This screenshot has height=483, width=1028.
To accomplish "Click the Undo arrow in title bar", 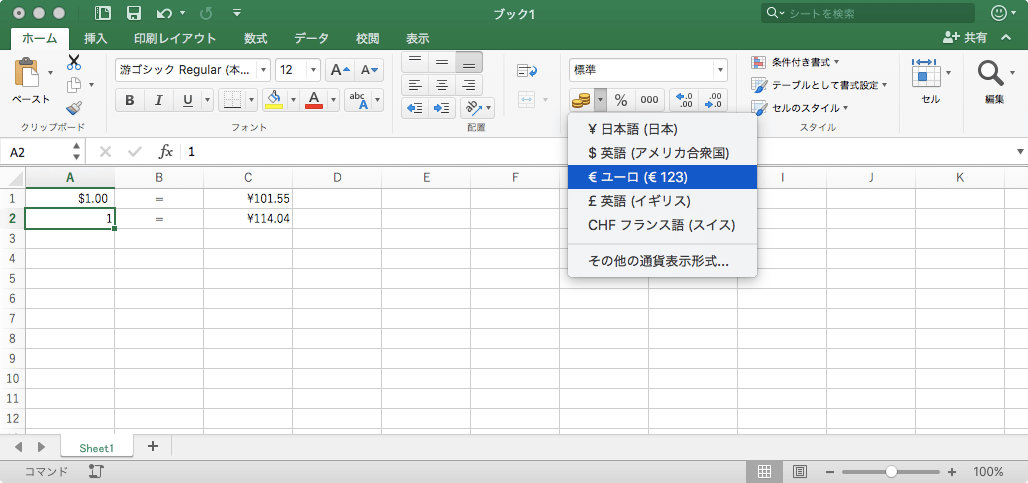I will [164, 13].
